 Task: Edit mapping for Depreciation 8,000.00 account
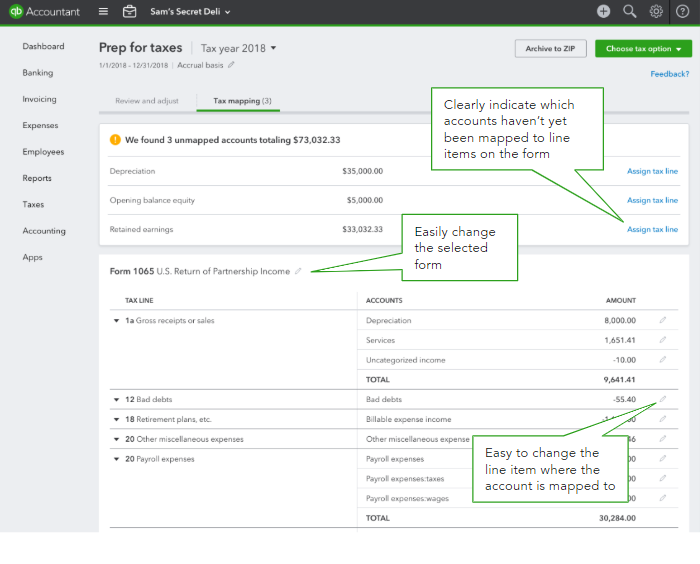(x=663, y=320)
